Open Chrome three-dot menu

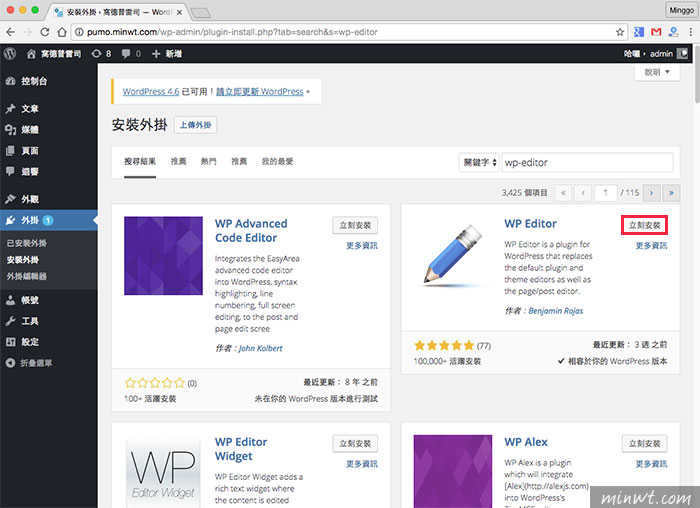click(691, 32)
